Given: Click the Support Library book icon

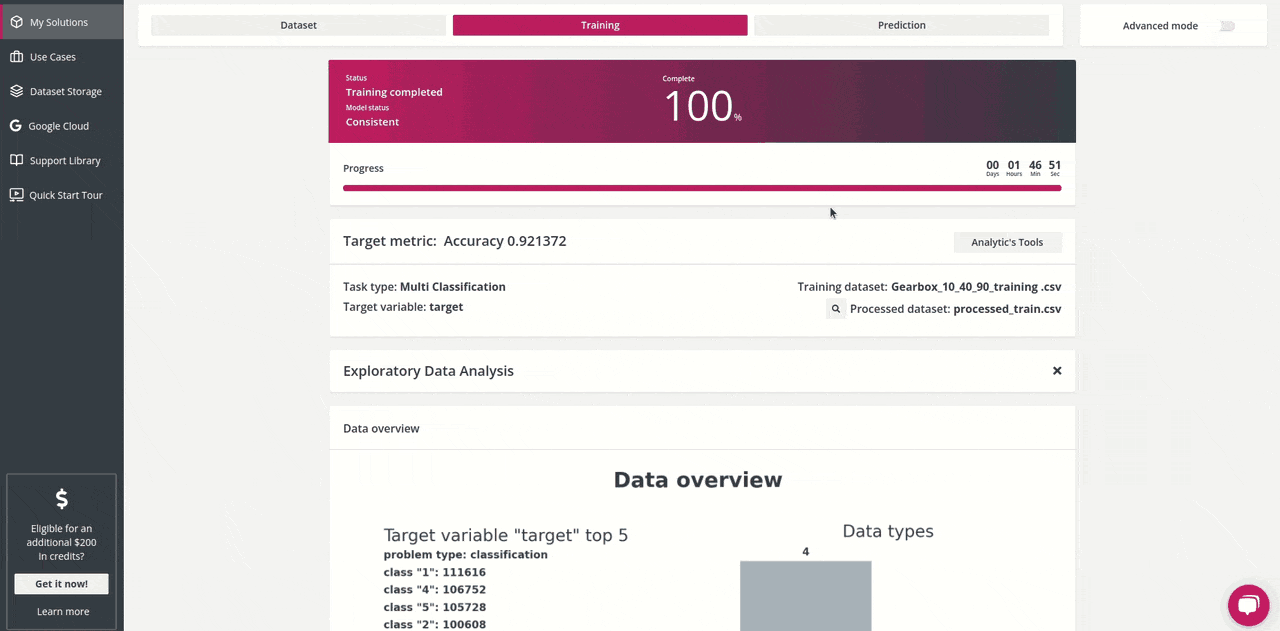Looking at the screenshot, I should pyautogui.click(x=17, y=160).
